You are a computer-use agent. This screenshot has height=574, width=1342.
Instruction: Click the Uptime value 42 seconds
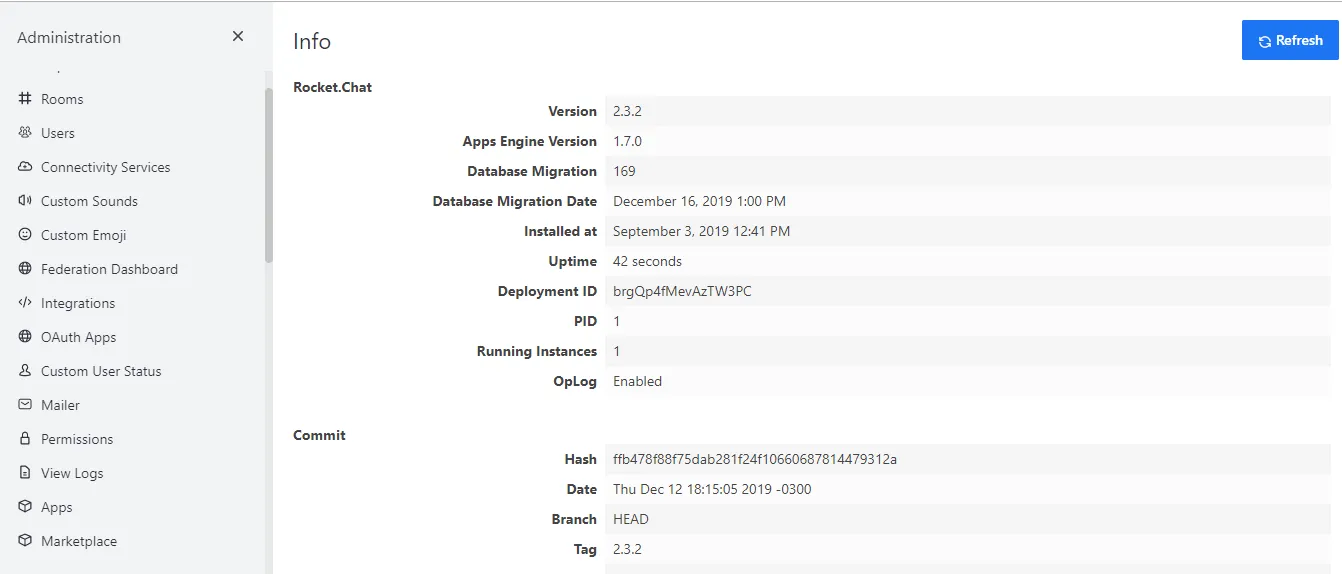click(647, 261)
